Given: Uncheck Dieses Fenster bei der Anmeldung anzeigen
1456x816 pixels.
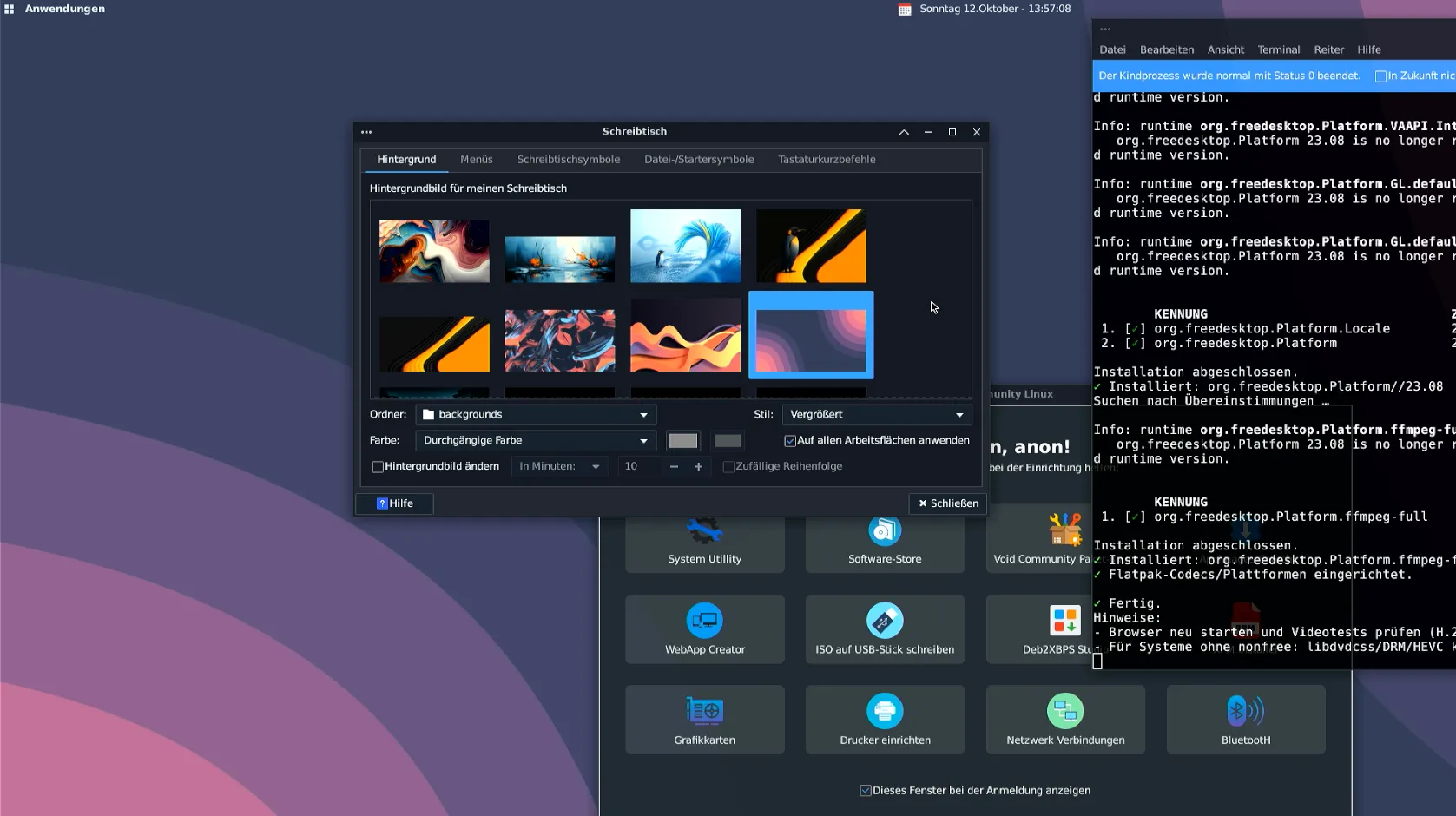Looking at the screenshot, I should point(865,791).
